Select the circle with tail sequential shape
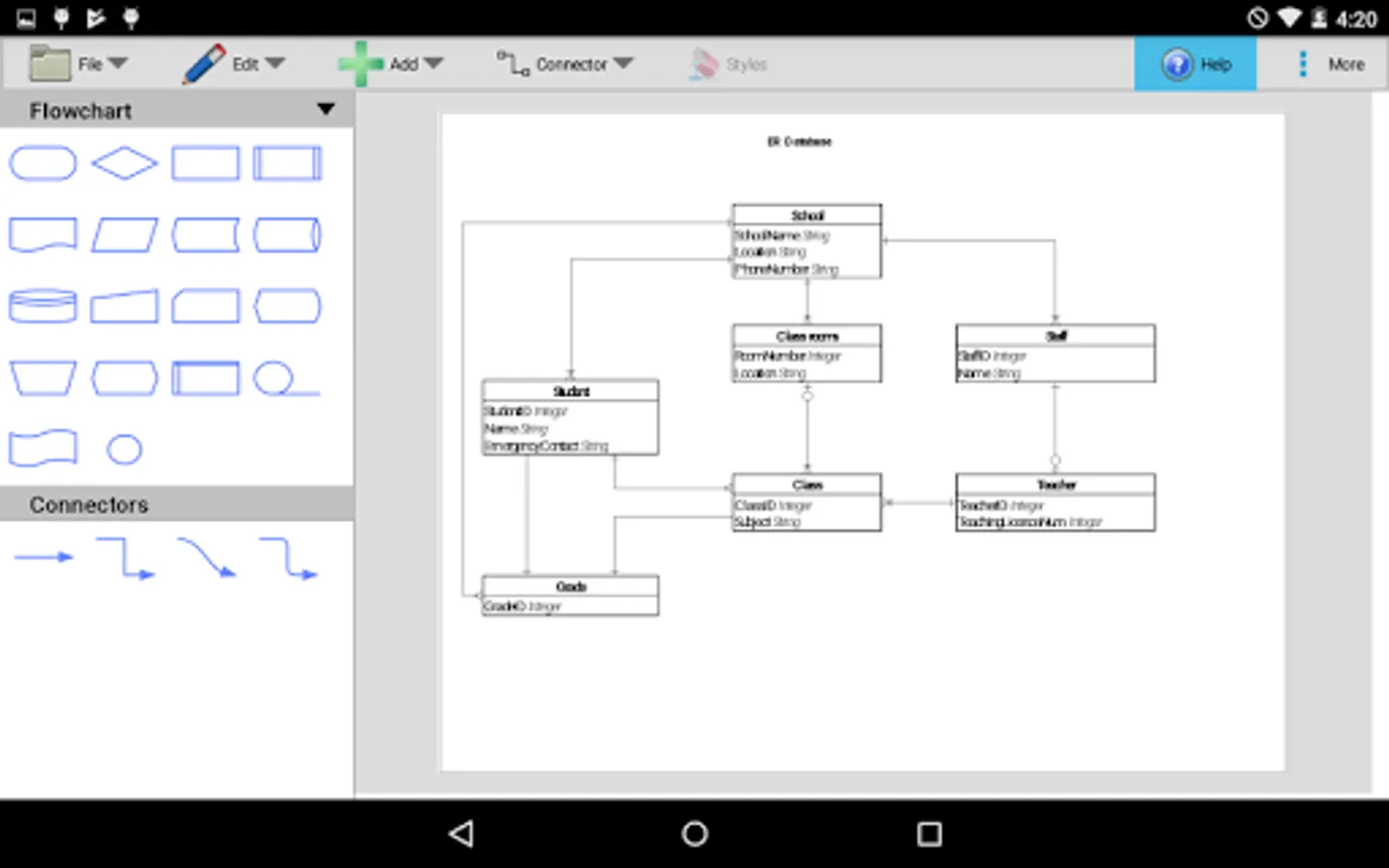This screenshot has height=868, width=1389. 286,378
